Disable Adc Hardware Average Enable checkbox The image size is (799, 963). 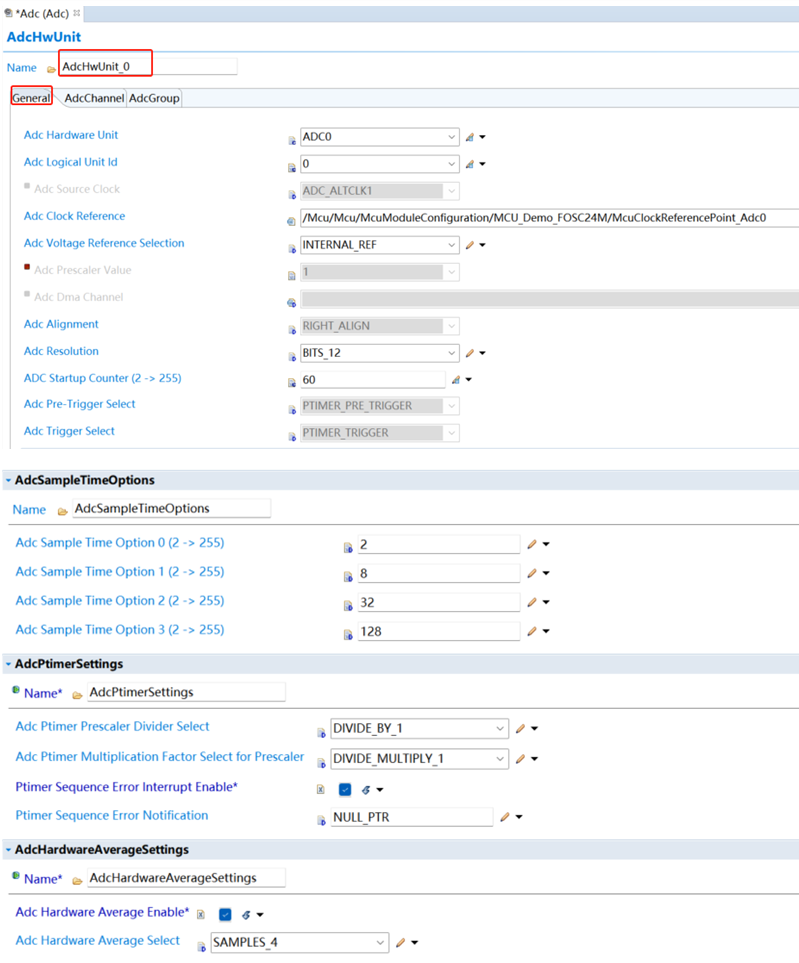(225, 914)
